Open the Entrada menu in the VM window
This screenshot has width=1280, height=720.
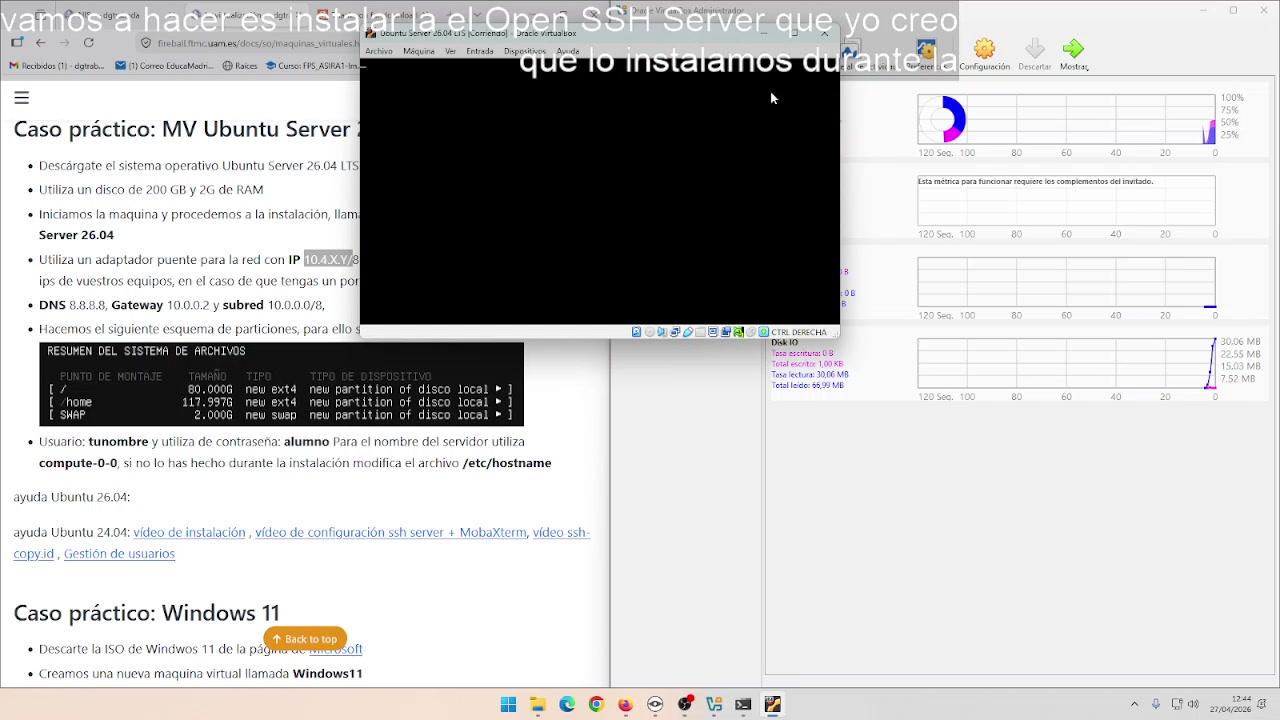coord(480,51)
